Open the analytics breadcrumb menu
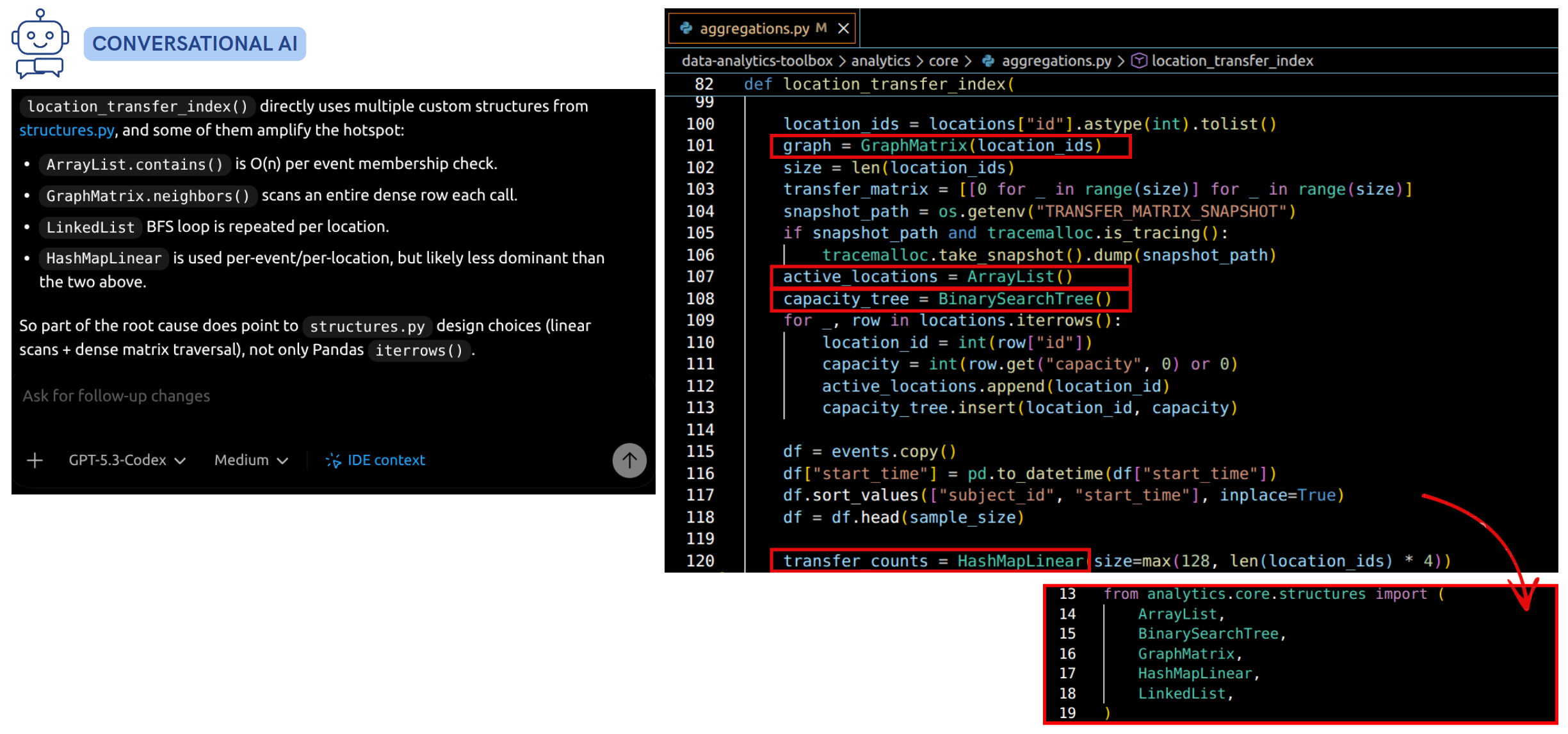The height and width of the screenshot is (734, 1568). click(881, 61)
